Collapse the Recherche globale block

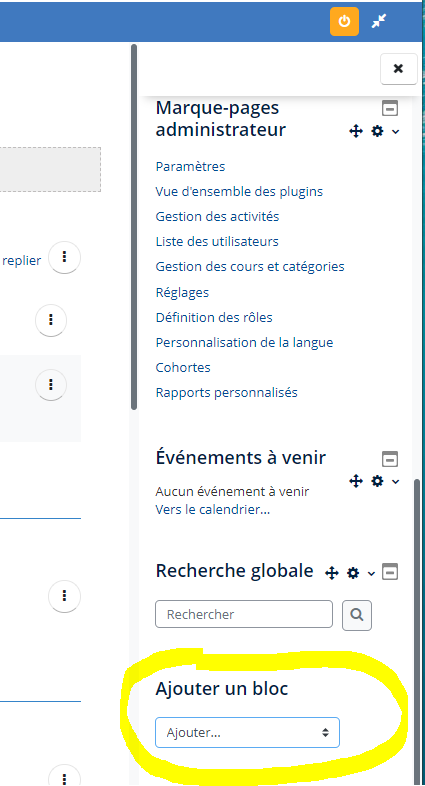tap(390, 571)
